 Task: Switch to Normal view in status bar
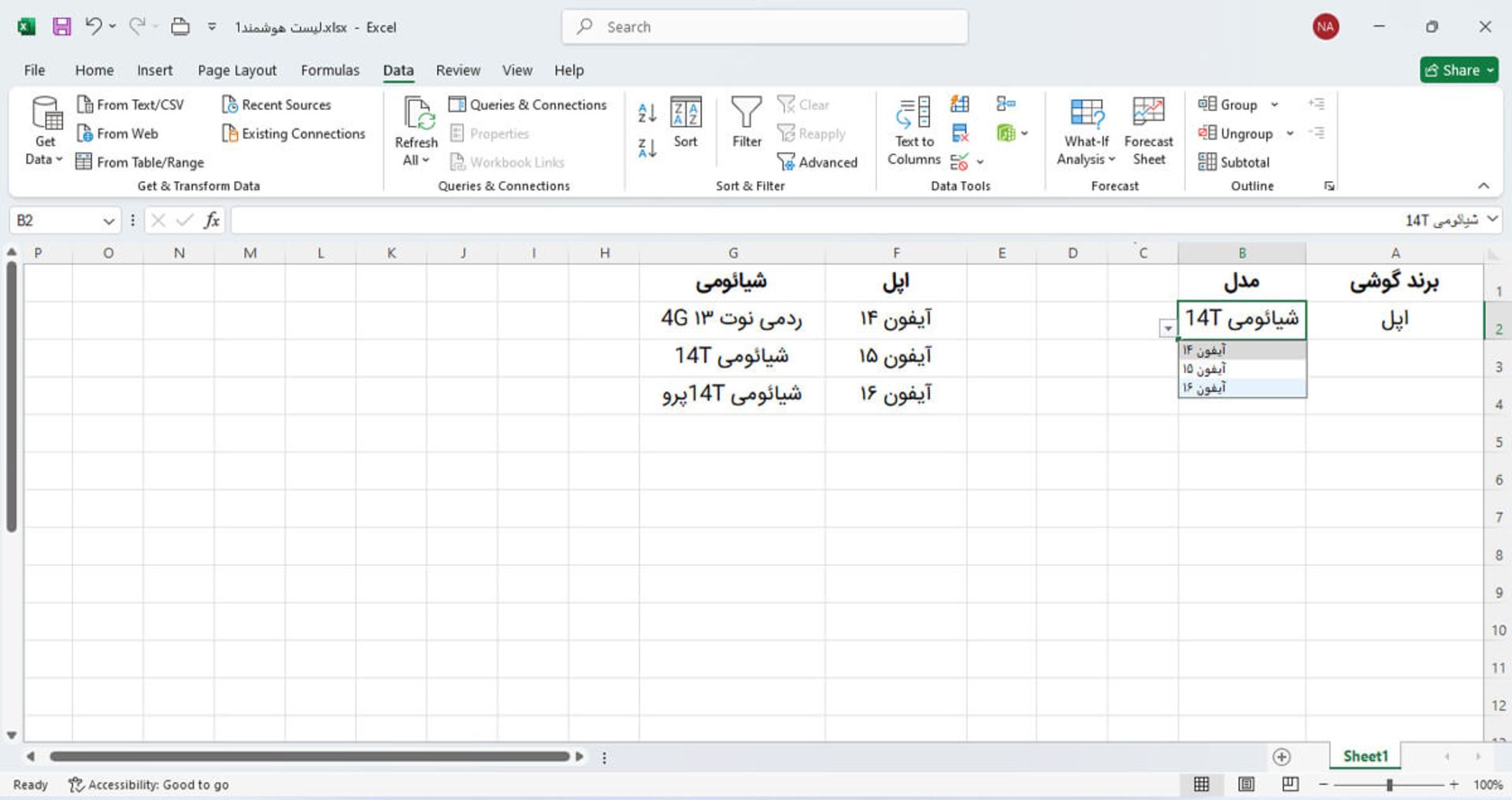coord(1202,784)
